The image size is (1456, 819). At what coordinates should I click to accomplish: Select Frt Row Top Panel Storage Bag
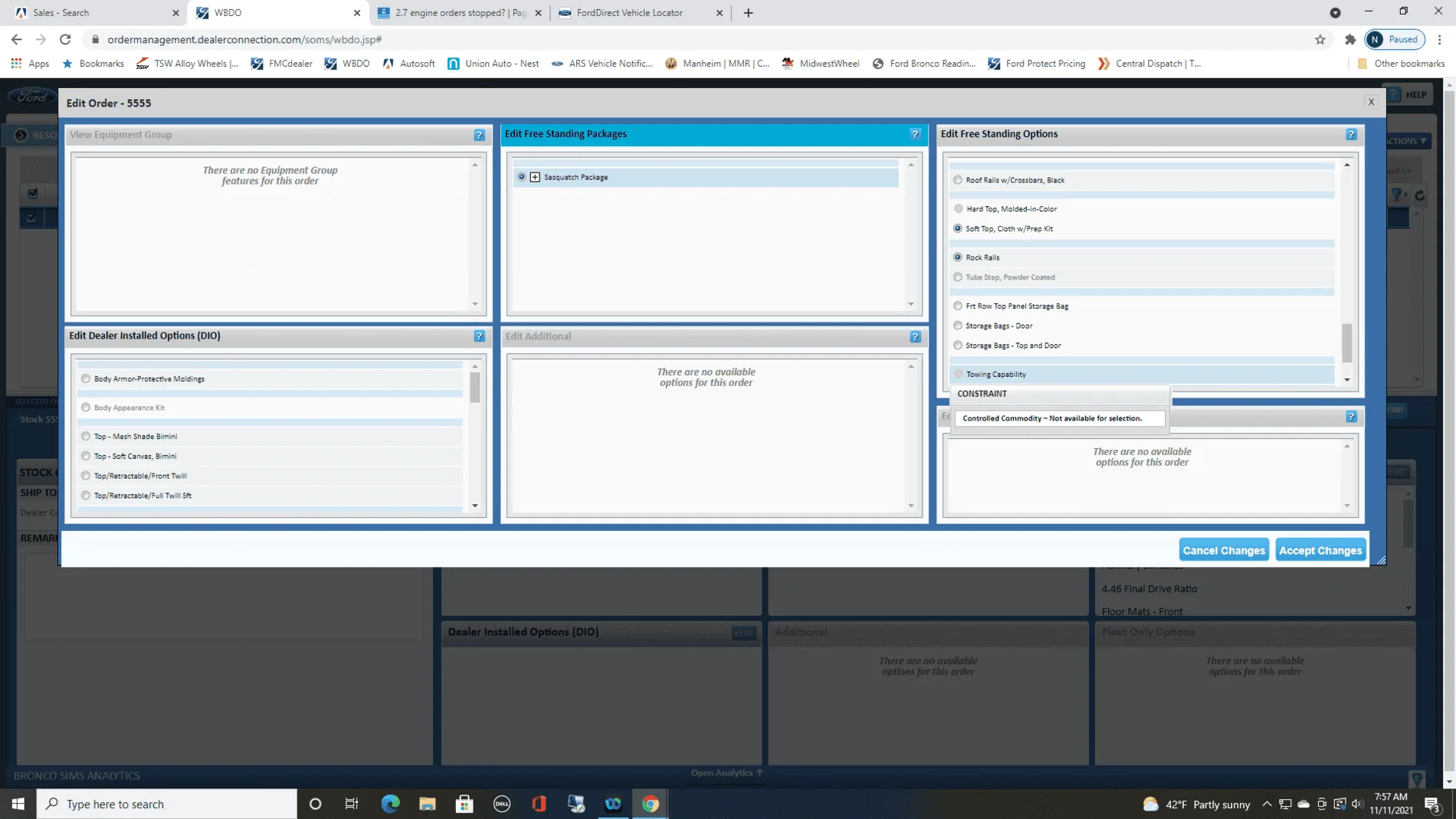tap(958, 306)
